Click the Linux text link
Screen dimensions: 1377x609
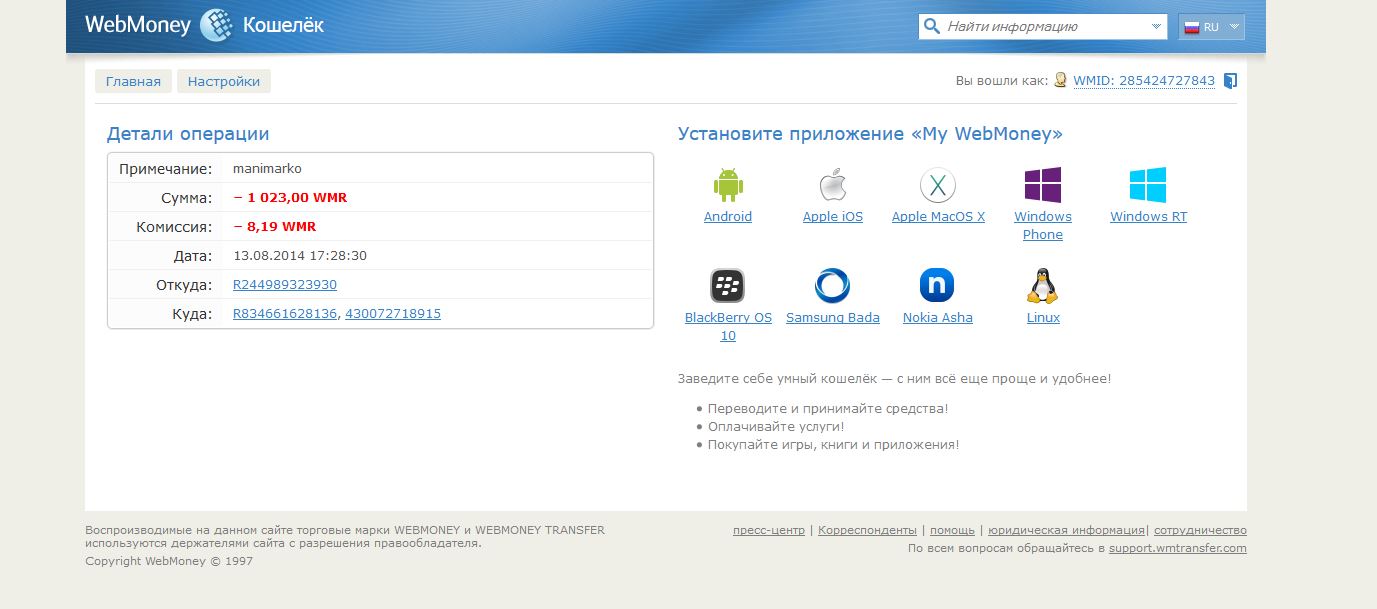1043,318
